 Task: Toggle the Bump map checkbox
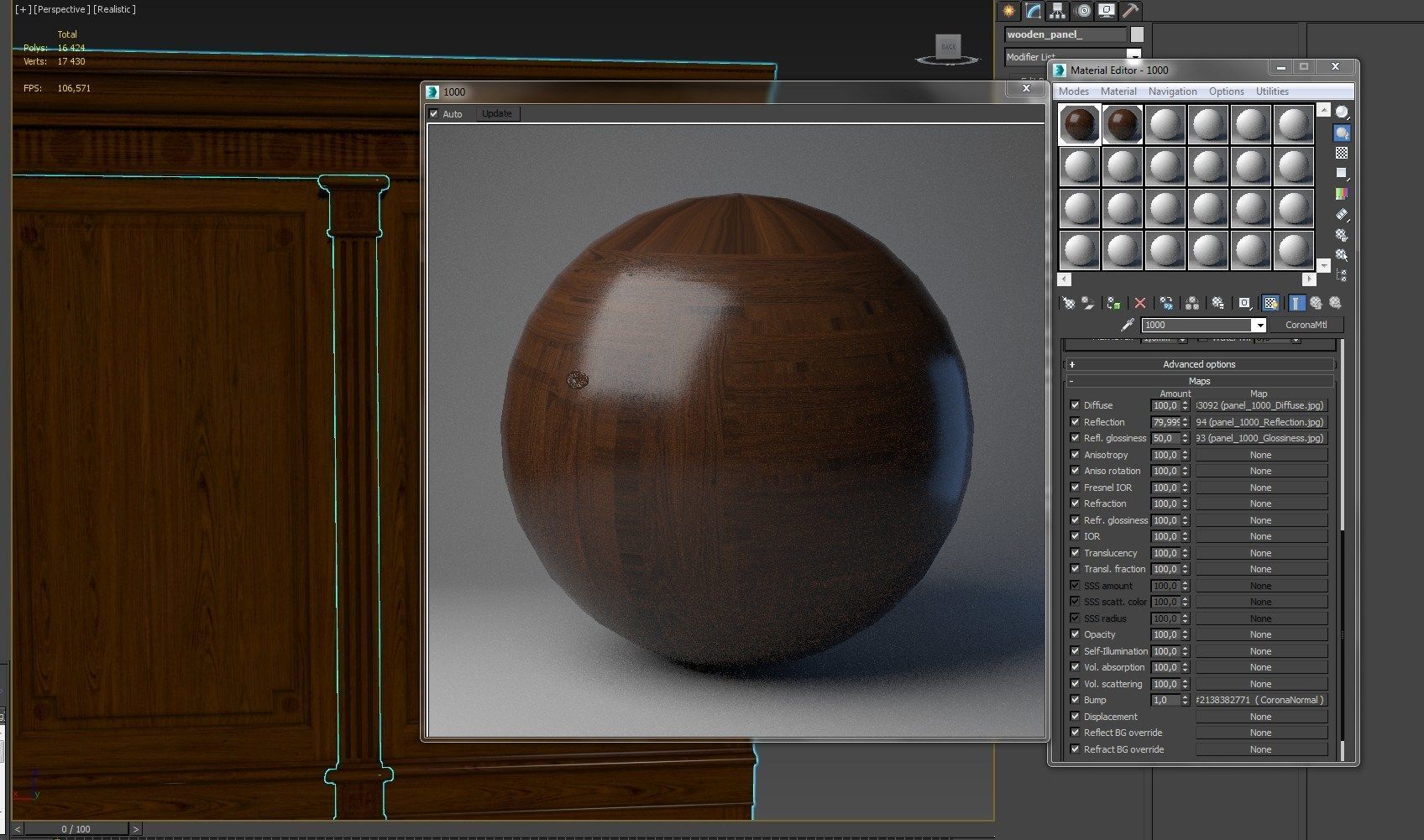pos(1075,700)
